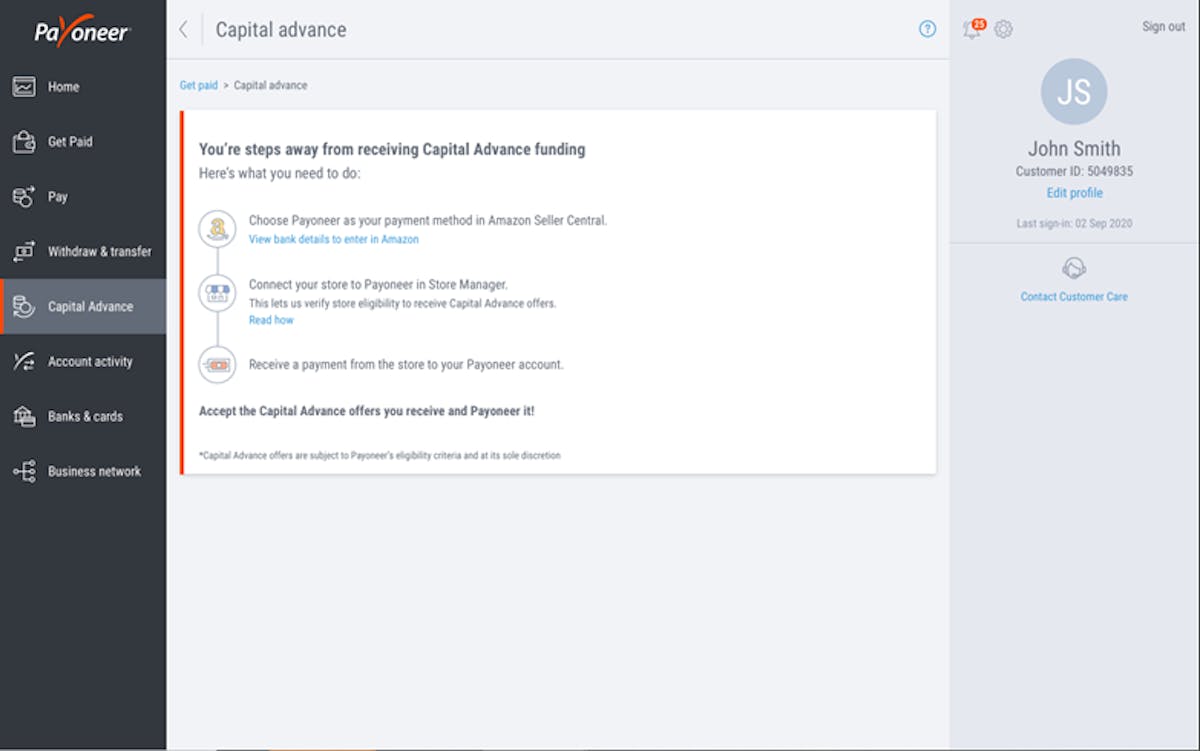
Task: Sign out of the account
Action: point(1163,27)
